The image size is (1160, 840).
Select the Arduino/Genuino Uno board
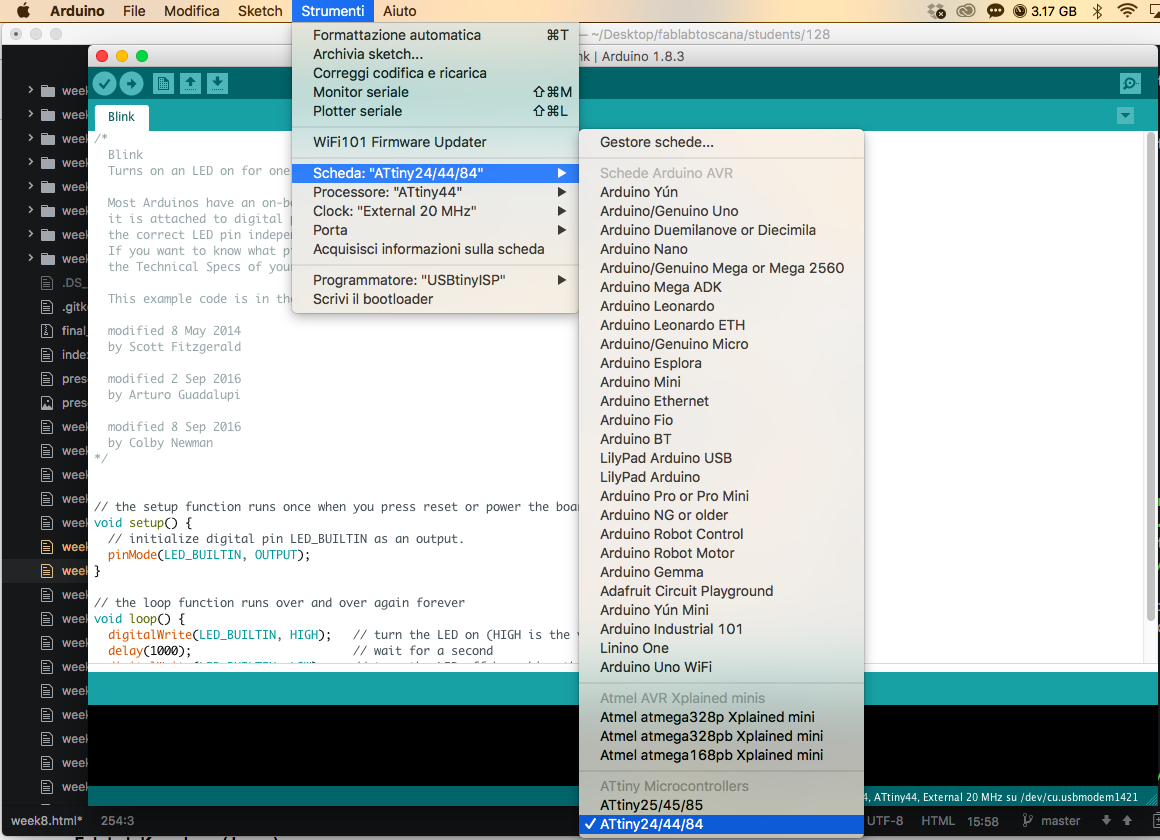721,211
